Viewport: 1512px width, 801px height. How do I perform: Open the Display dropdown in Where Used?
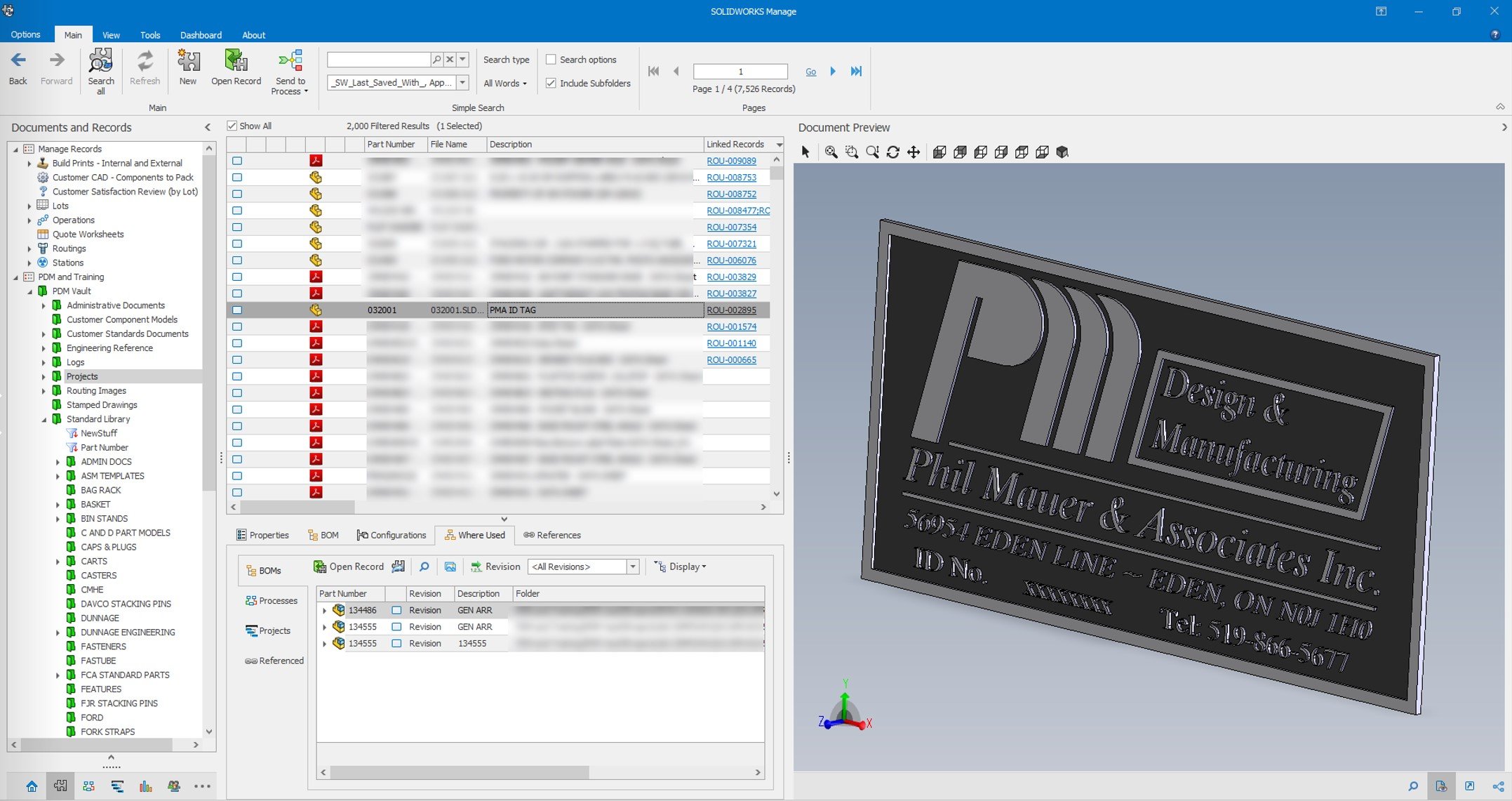point(680,567)
